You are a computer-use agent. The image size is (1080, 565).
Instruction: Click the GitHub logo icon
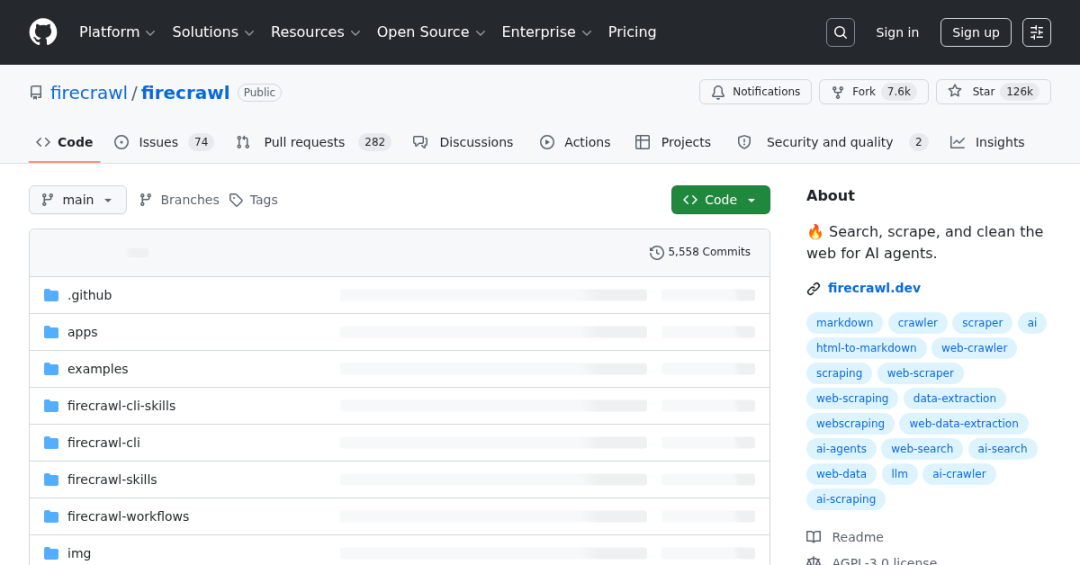pyautogui.click(x=43, y=32)
